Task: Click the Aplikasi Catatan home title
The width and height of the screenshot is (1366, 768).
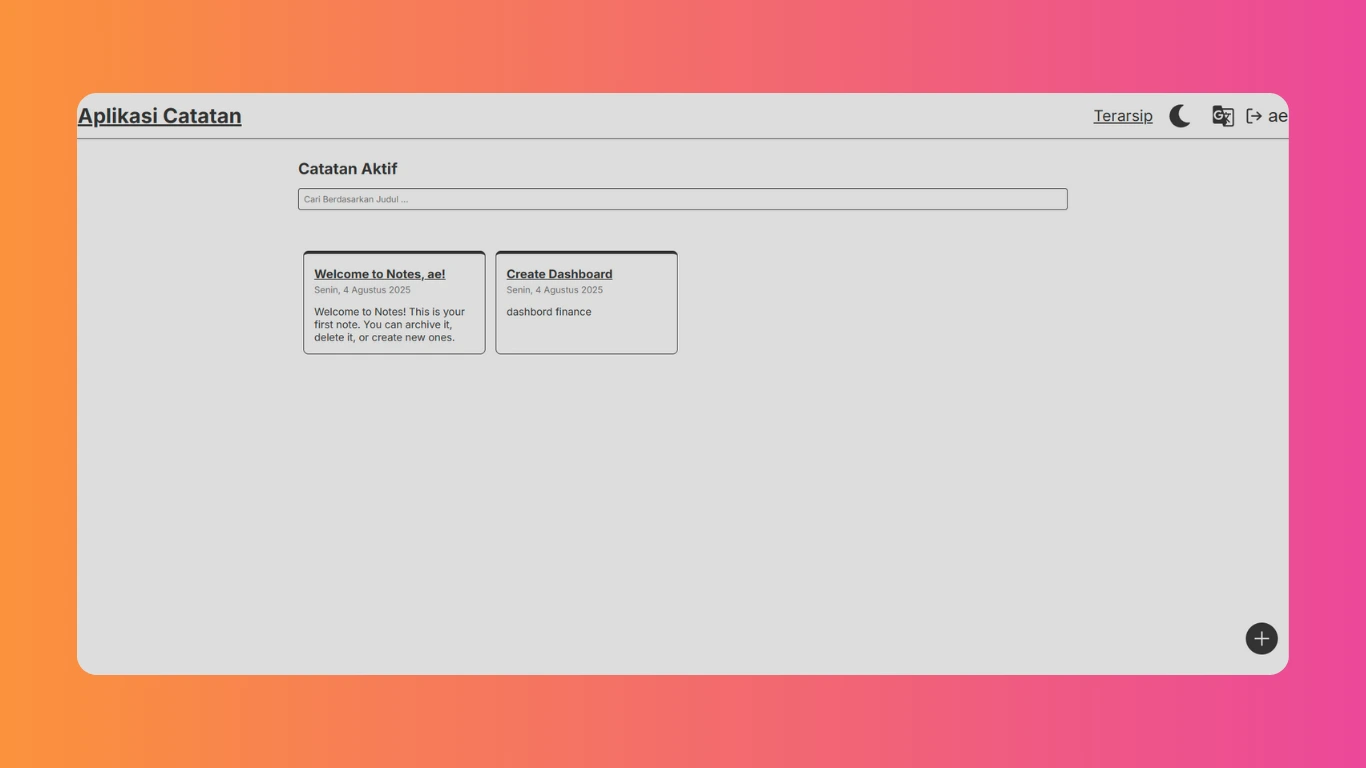Action: pos(160,116)
